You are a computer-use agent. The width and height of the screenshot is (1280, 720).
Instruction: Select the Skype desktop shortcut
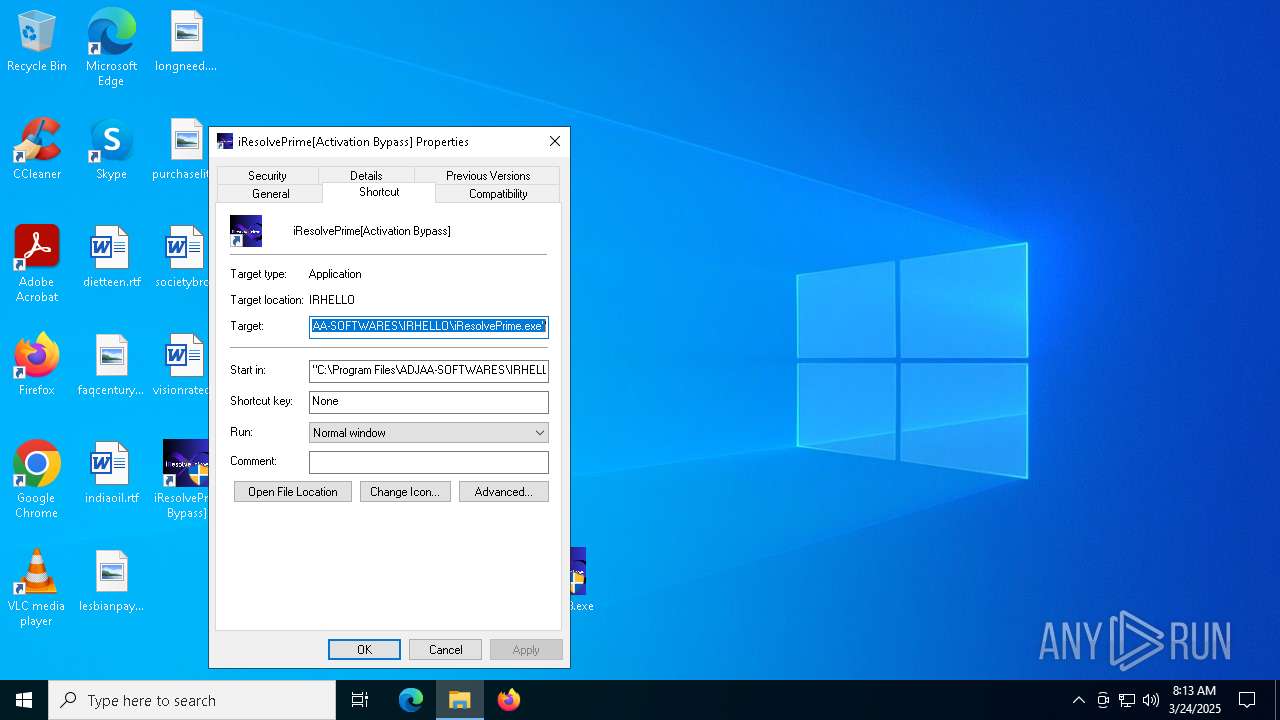pos(111,150)
